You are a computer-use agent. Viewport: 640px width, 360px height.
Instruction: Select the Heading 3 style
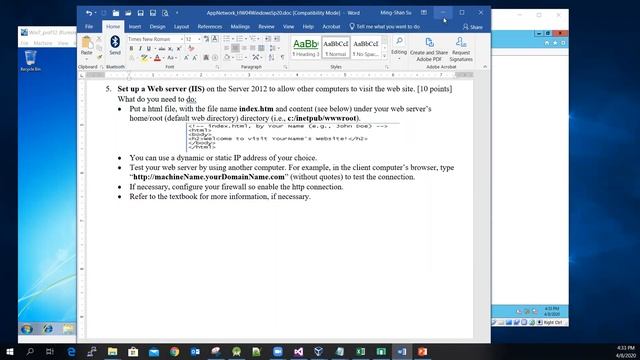pyautogui.click(x=305, y=47)
